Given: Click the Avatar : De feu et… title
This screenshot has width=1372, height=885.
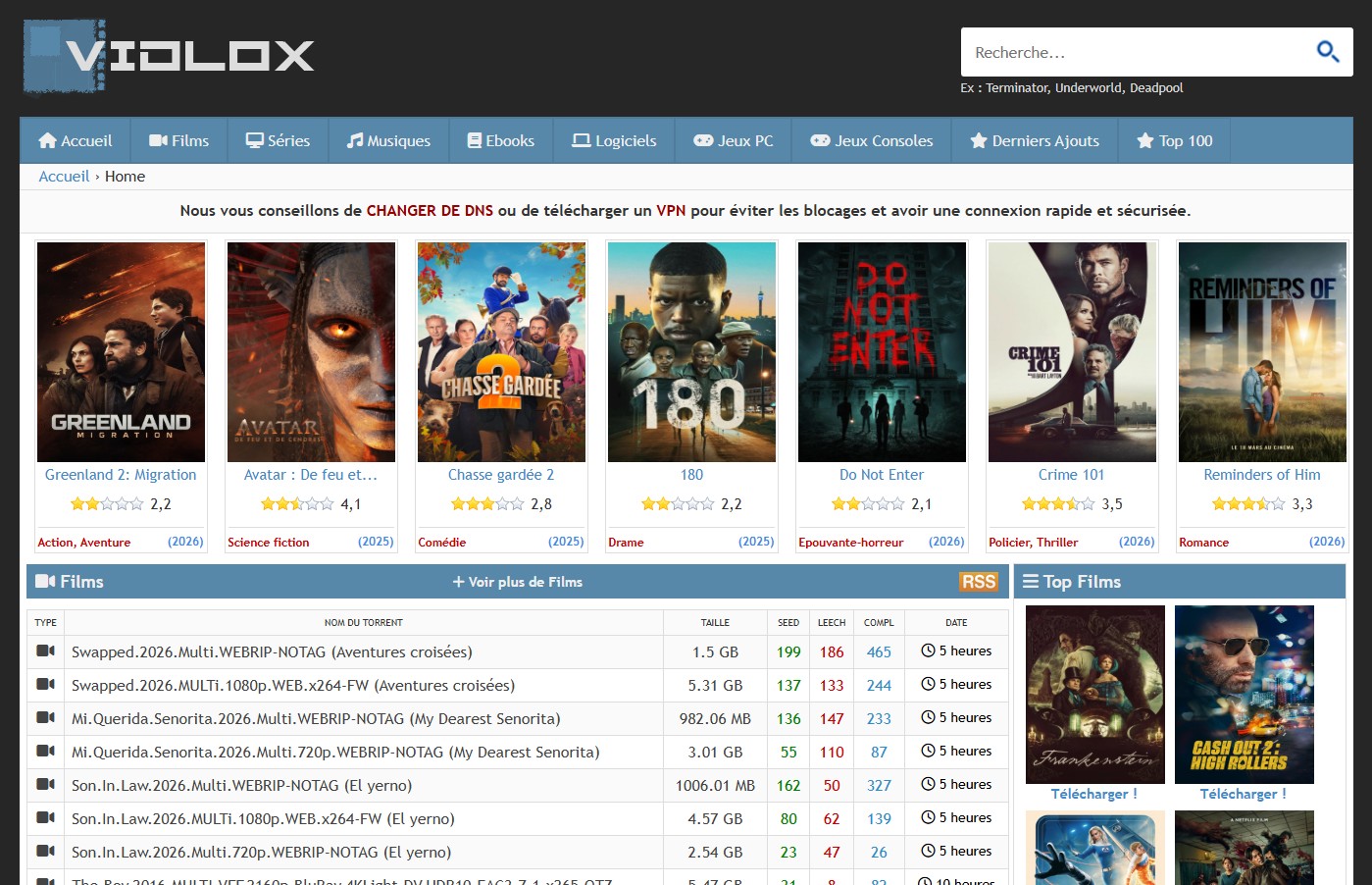Looking at the screenshot, I should (x=311, y=475).
